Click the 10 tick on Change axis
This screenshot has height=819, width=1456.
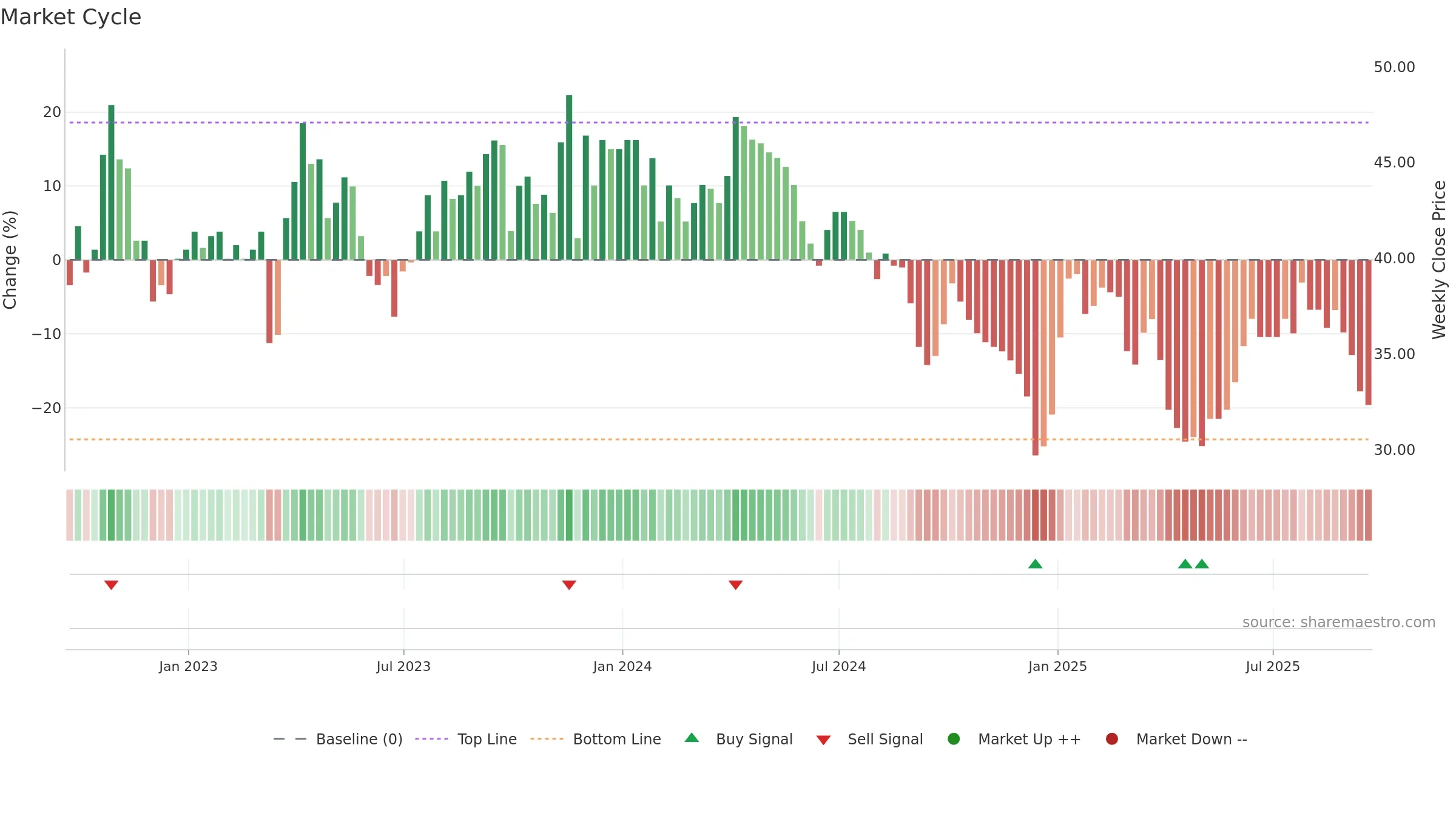[x=52, y=186]
